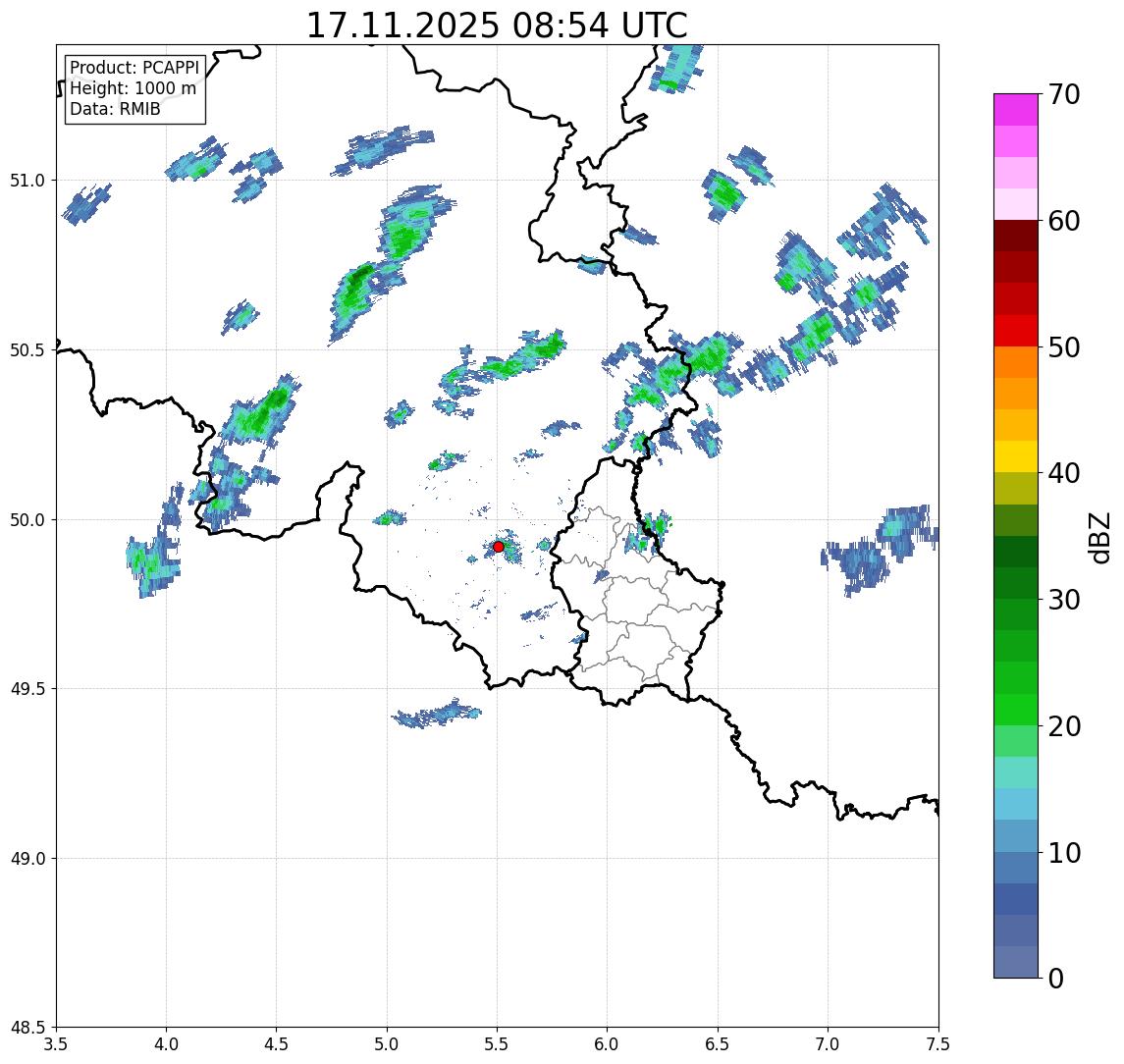Click the latitude axis label 50.0
The width and height of the screenshot is (1124, 1064).
click(27, 520)
